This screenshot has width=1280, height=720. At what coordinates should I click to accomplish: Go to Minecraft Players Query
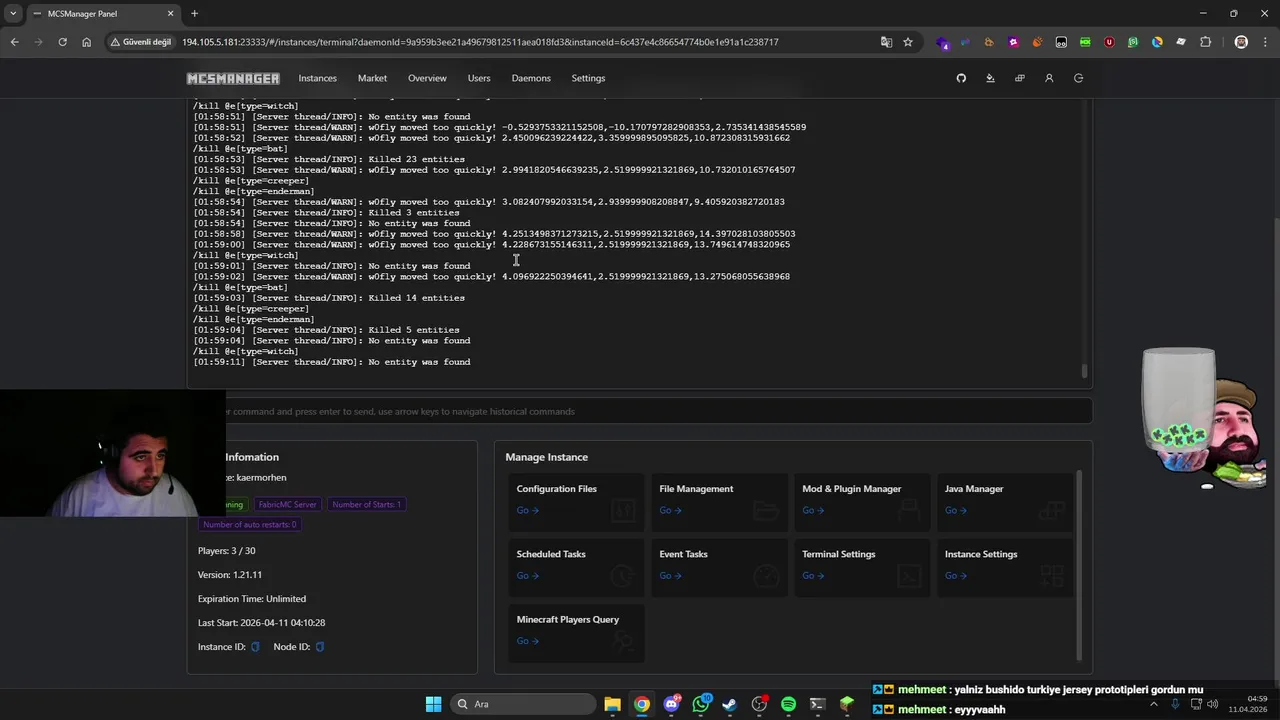click(528, 641)
